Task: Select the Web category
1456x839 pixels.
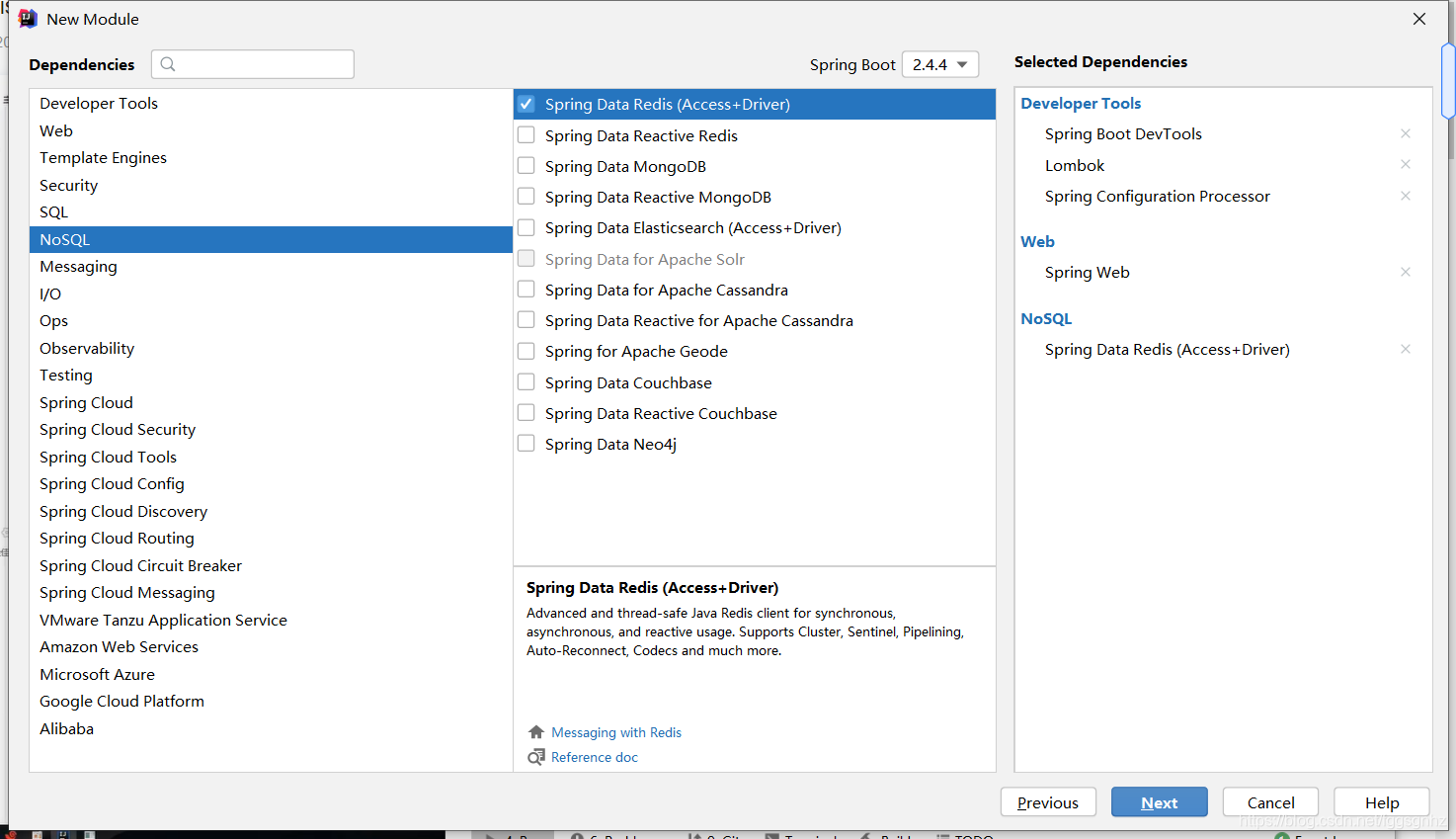Action: coord(271,130)
